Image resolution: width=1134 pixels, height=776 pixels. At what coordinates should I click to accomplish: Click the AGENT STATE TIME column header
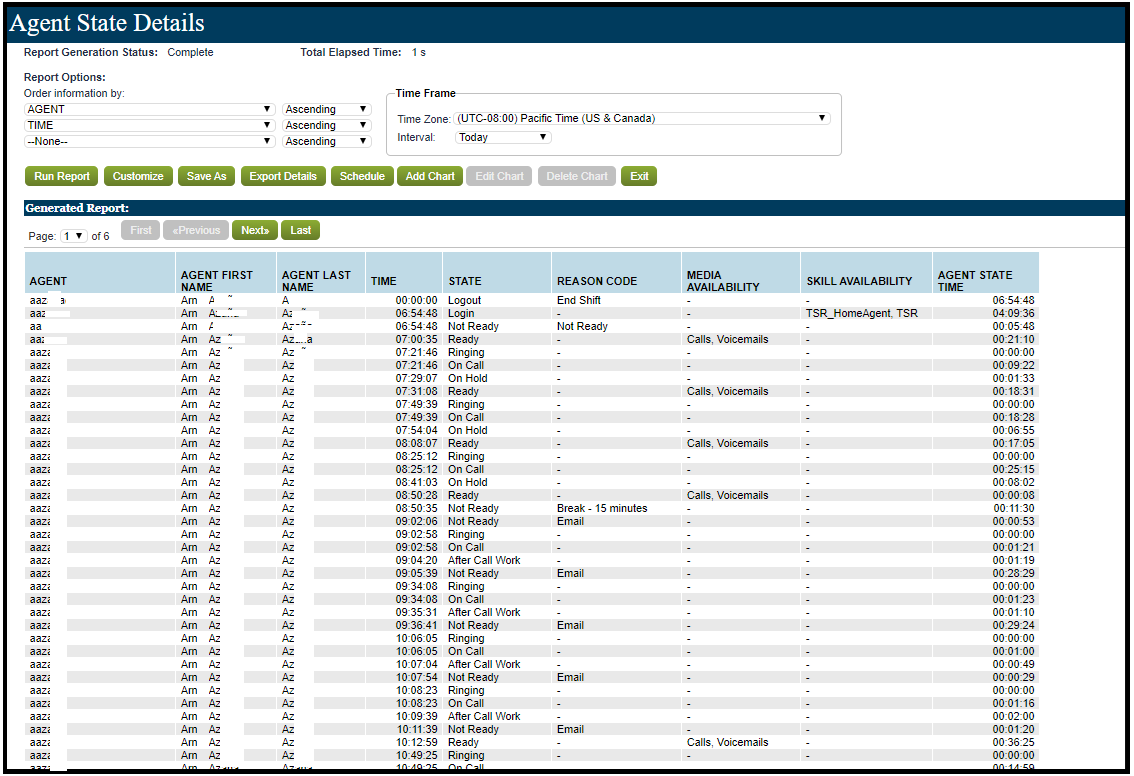click(x=975, y=281)
